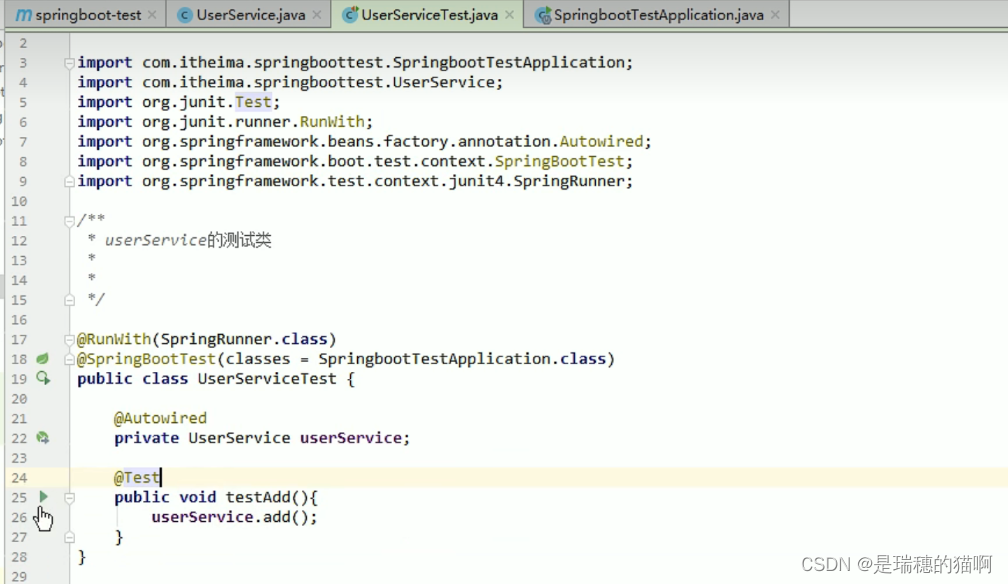Viewport: 1008px width, 584px height.
Task: Open autowired bean navigation icon beside userService field
Action: 43,437
